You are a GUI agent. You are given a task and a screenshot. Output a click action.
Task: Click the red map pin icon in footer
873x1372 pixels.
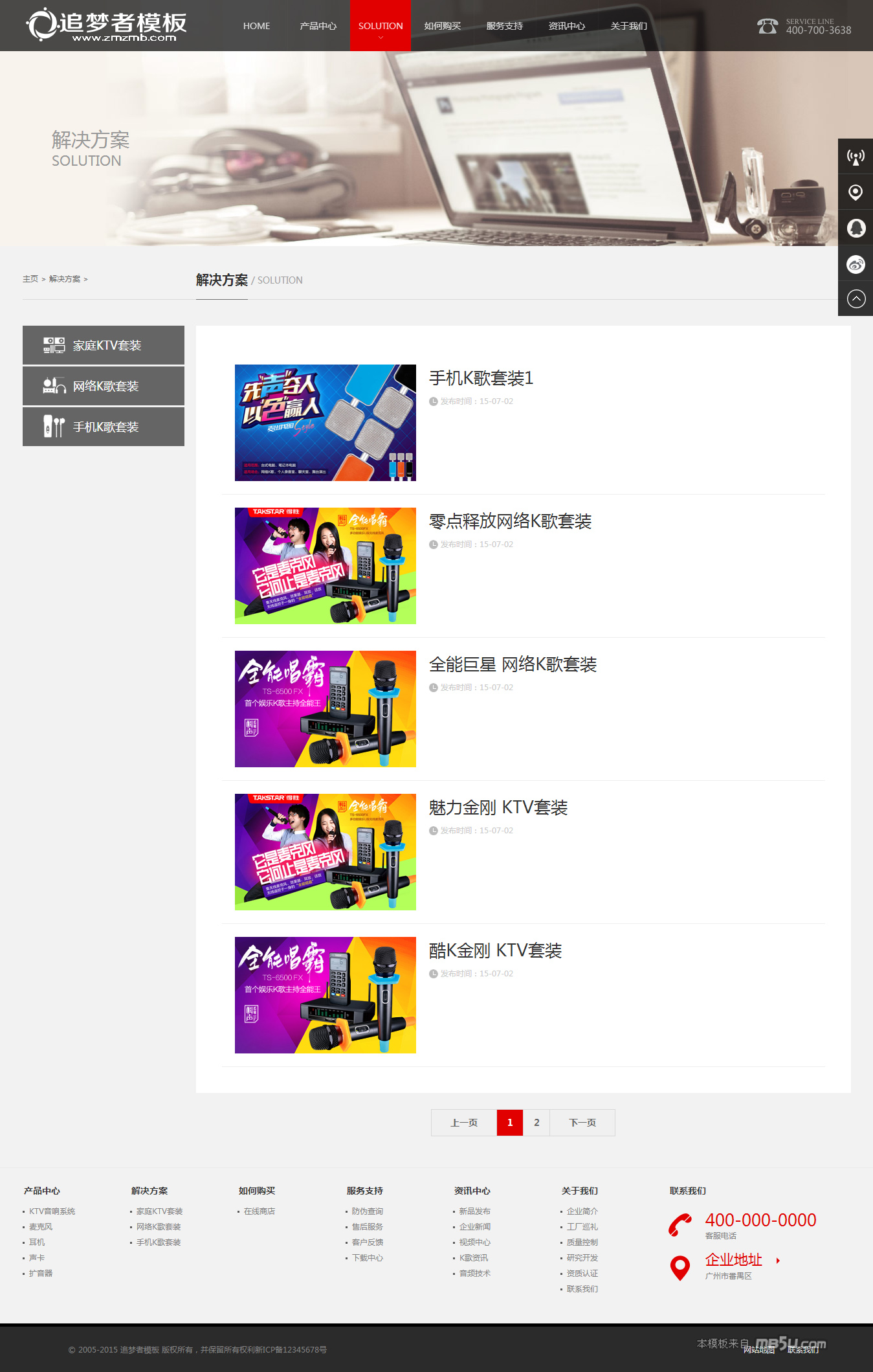click(x=680, y=1267)
